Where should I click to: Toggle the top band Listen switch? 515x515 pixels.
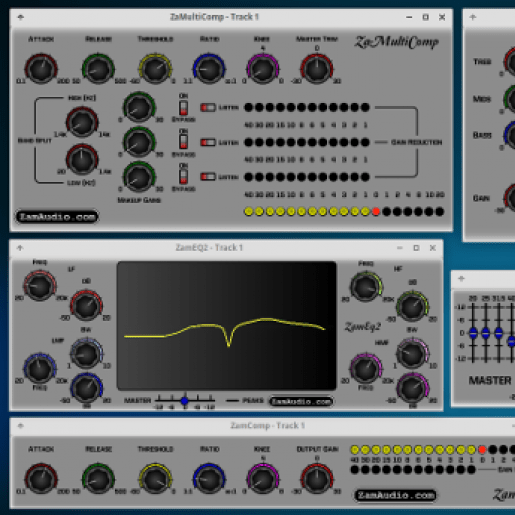click(208, 107)
